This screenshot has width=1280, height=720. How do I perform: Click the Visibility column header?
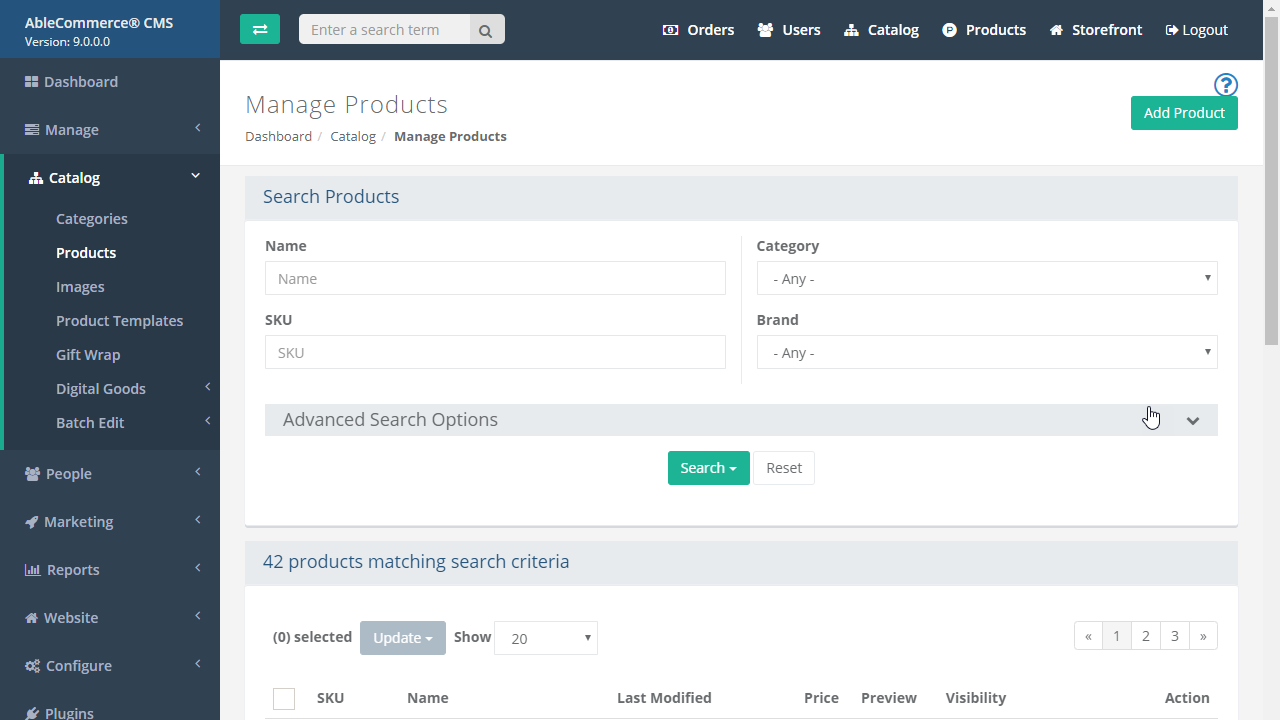pos(976,698)
